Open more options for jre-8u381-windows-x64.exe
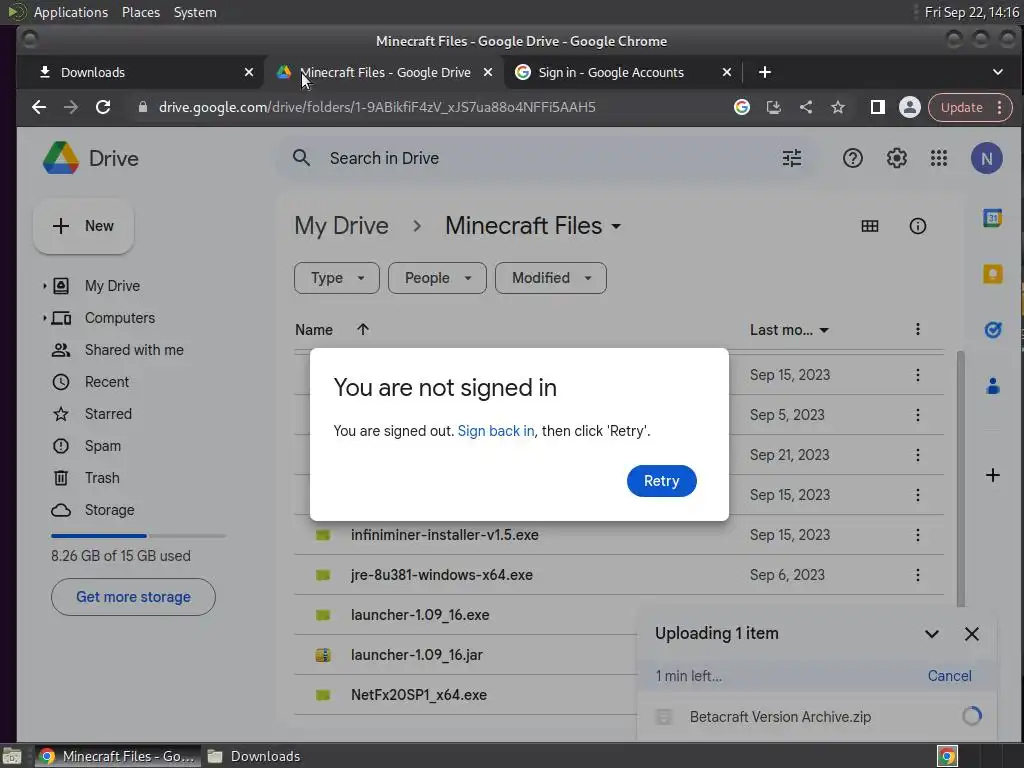1024x768 pixels. (x=918, y=575)
